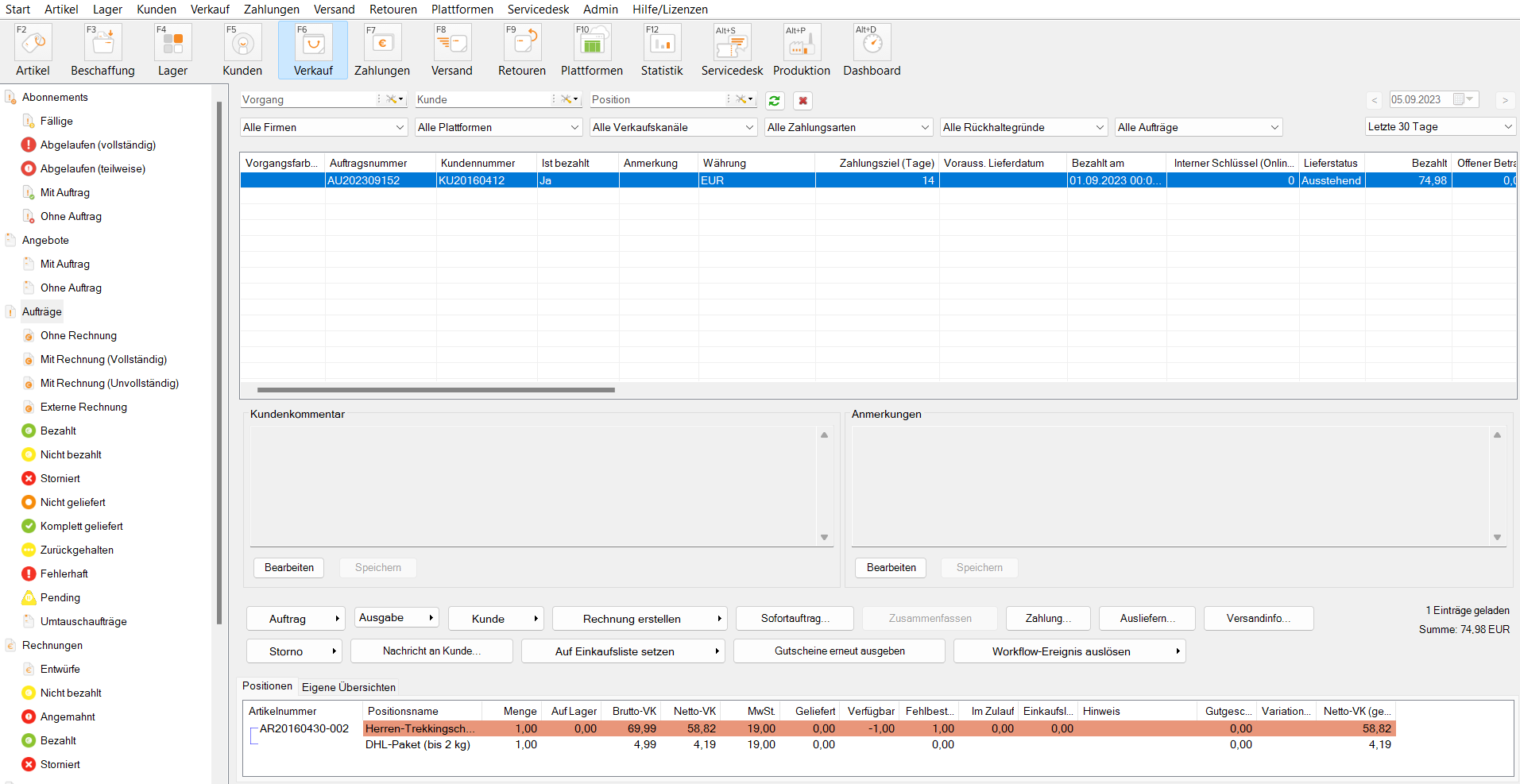This screenshot has height=784, width=1520.
Task: Click the Nachricht an Kunde button
Action: 431,651
